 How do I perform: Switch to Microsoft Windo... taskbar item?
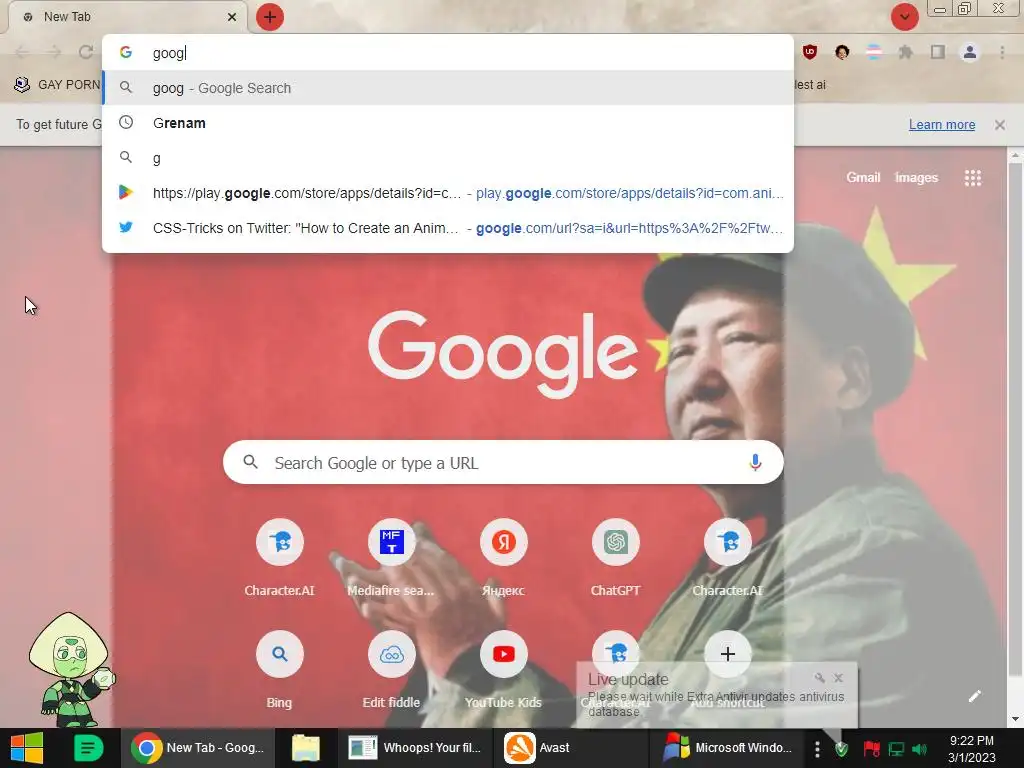coord(728,748)
